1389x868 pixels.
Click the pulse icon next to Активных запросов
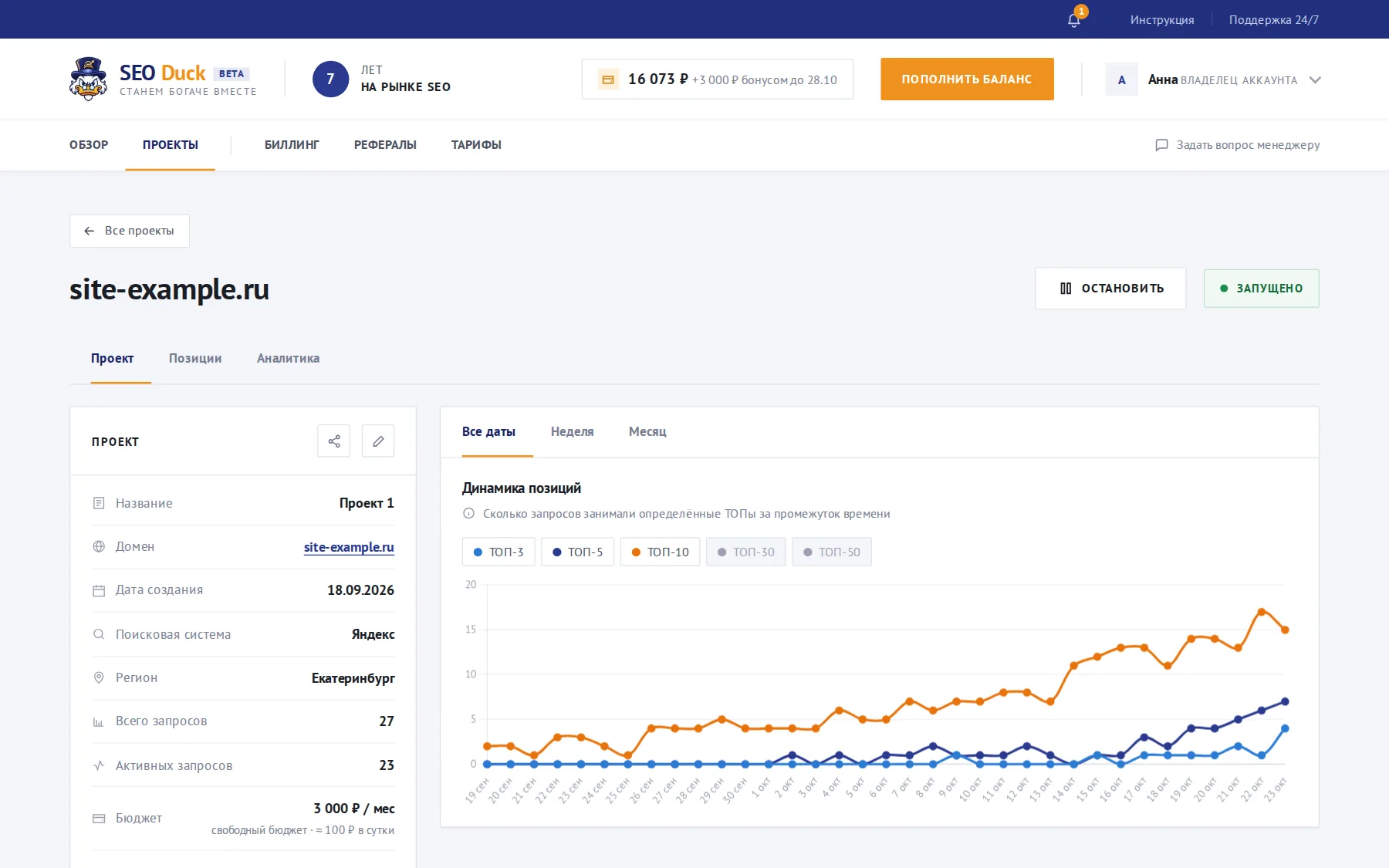pos(99,765)
